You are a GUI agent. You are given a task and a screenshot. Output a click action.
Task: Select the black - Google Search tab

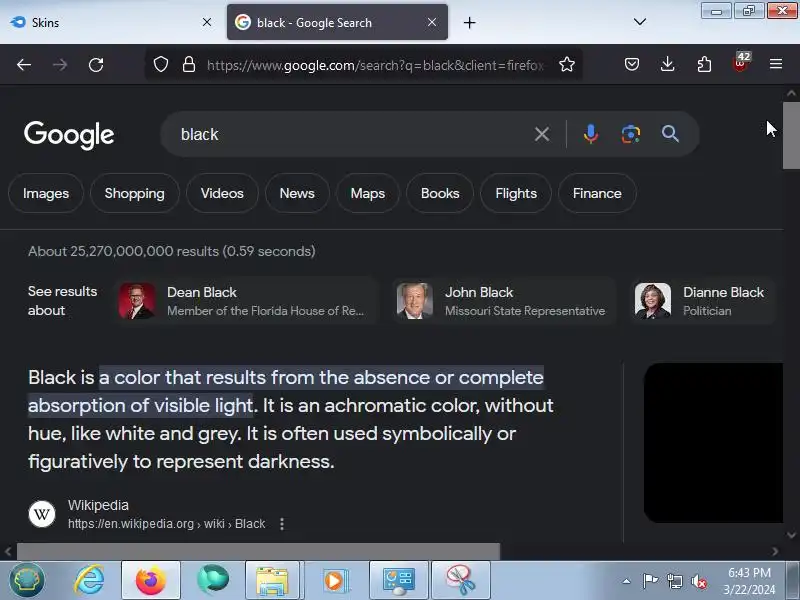pos(337,22)
